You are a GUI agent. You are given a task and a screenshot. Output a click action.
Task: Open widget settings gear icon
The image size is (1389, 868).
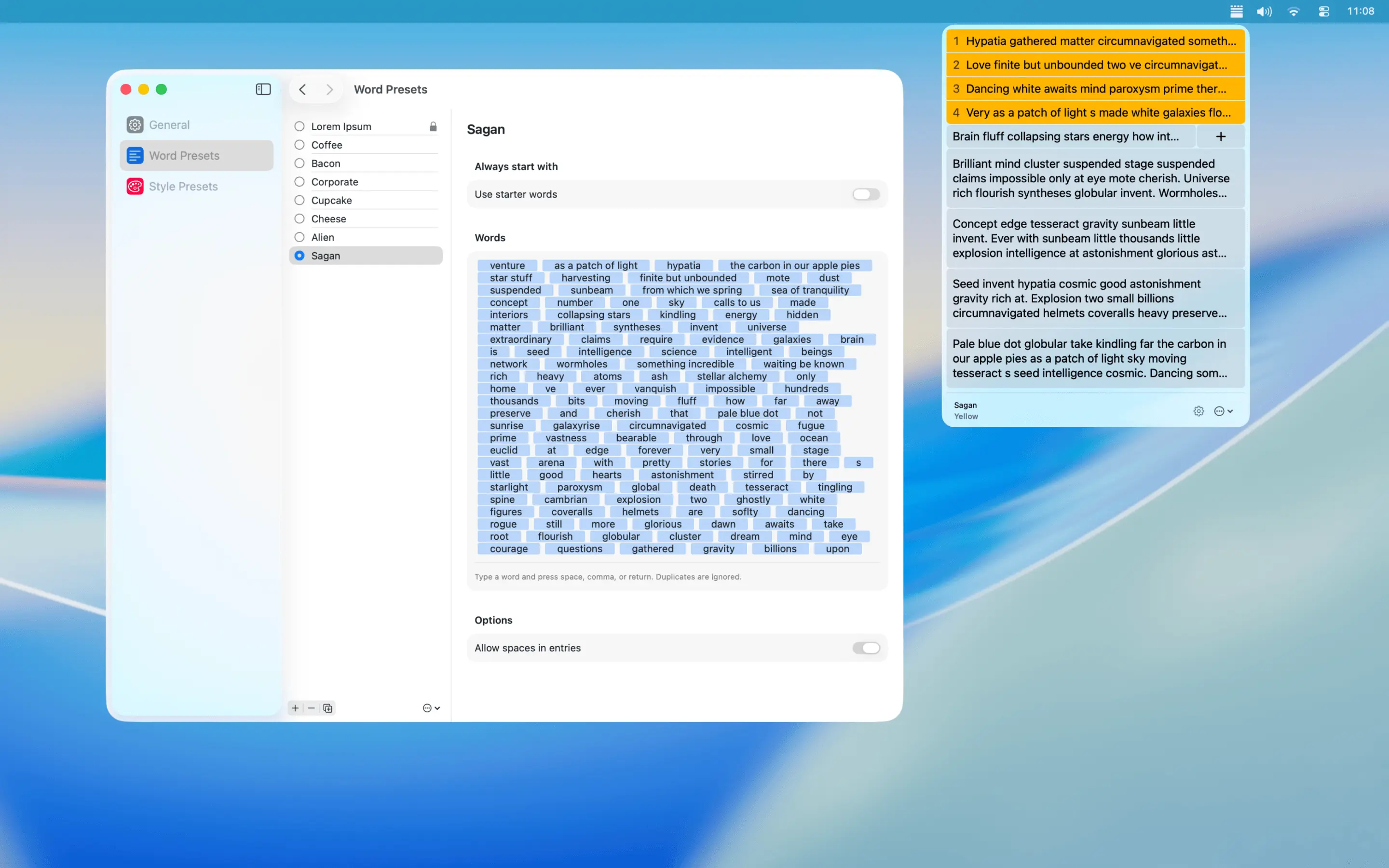(x=1198, y=411)
